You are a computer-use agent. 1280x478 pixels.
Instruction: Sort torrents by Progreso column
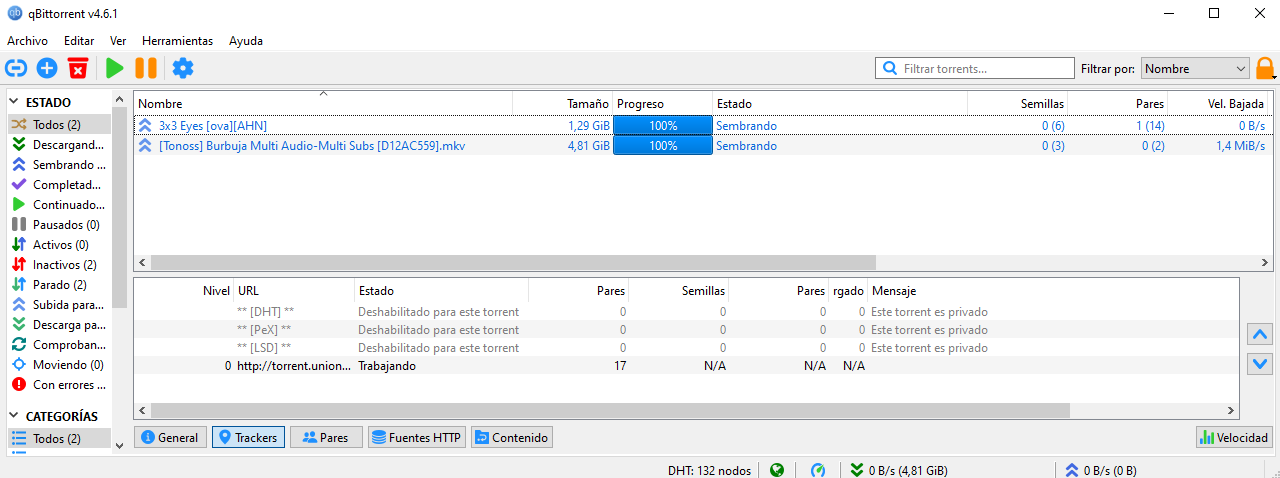tap(663, 104)
